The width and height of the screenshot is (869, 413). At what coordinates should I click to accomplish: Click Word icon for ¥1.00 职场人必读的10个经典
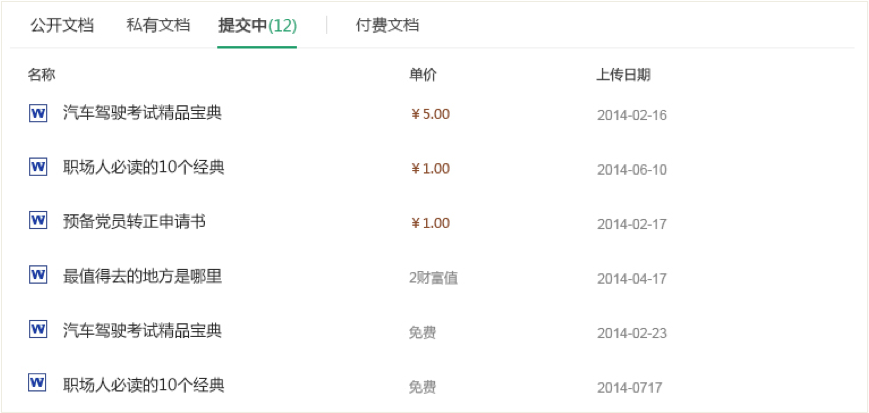click(38, 166)
